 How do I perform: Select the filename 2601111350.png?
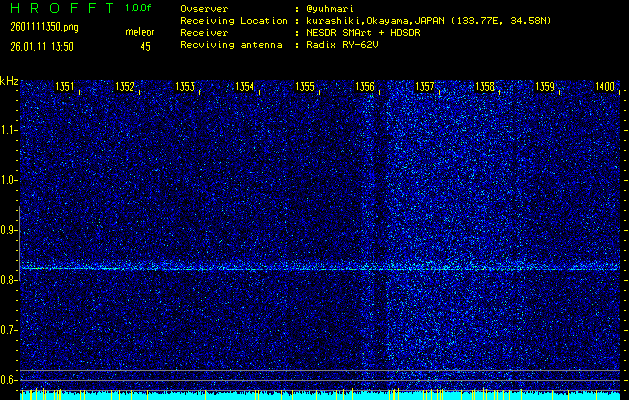(45, 27)
